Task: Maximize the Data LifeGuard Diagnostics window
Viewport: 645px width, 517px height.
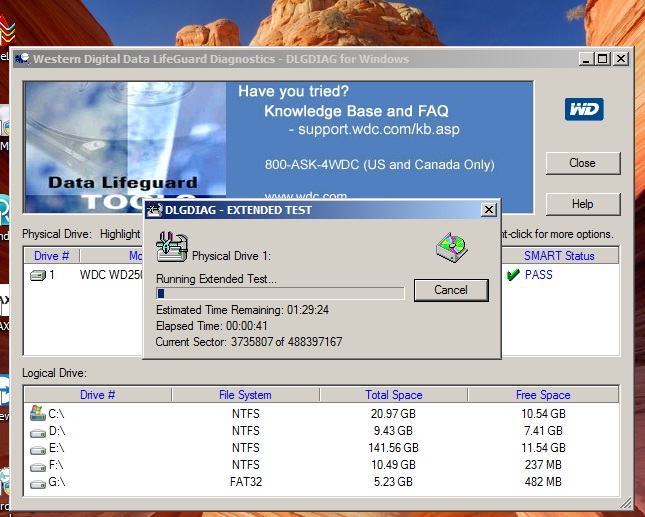Action: [x=602, y=59]
